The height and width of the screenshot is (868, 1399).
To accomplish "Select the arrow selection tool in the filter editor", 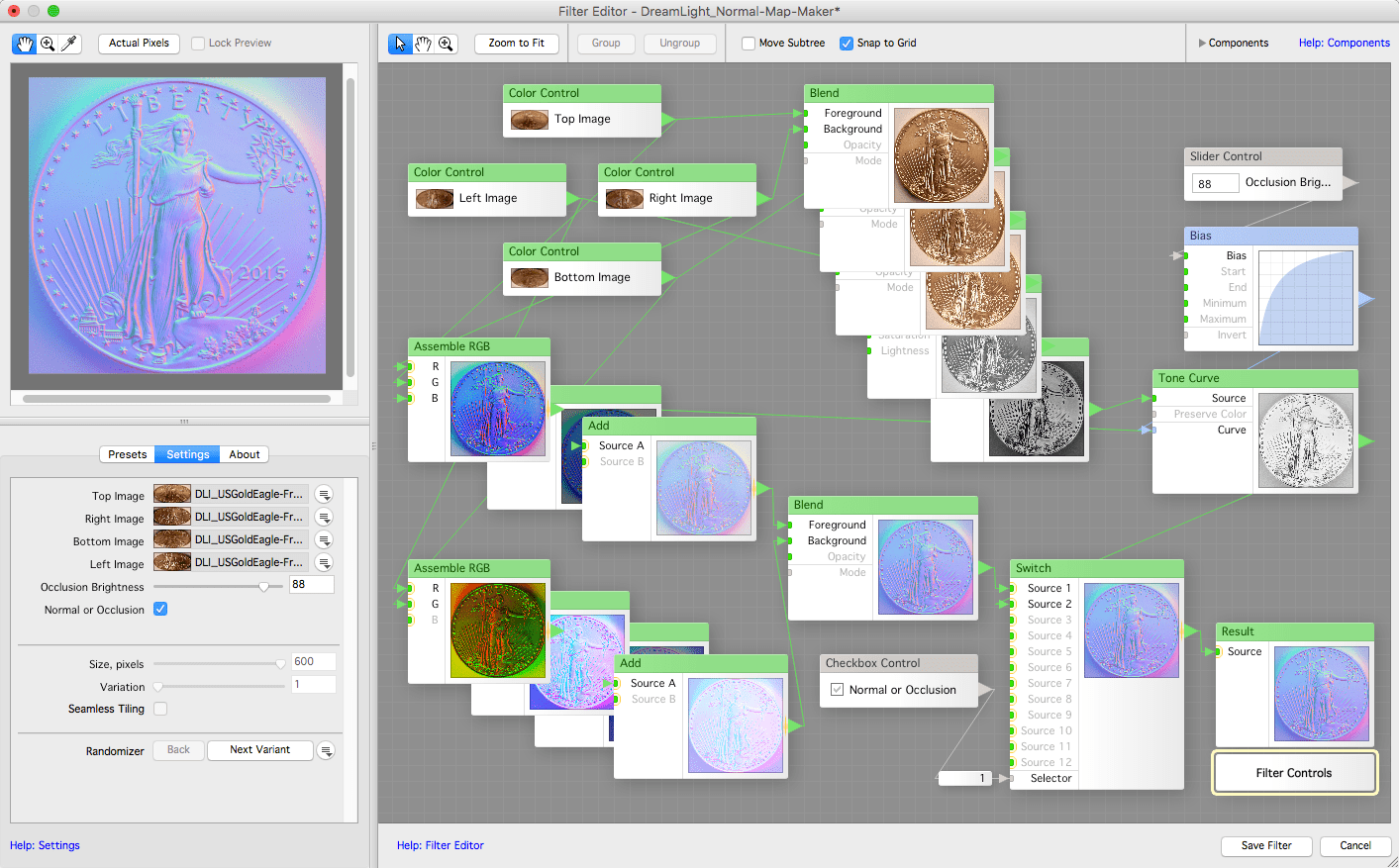I will 399,44.
